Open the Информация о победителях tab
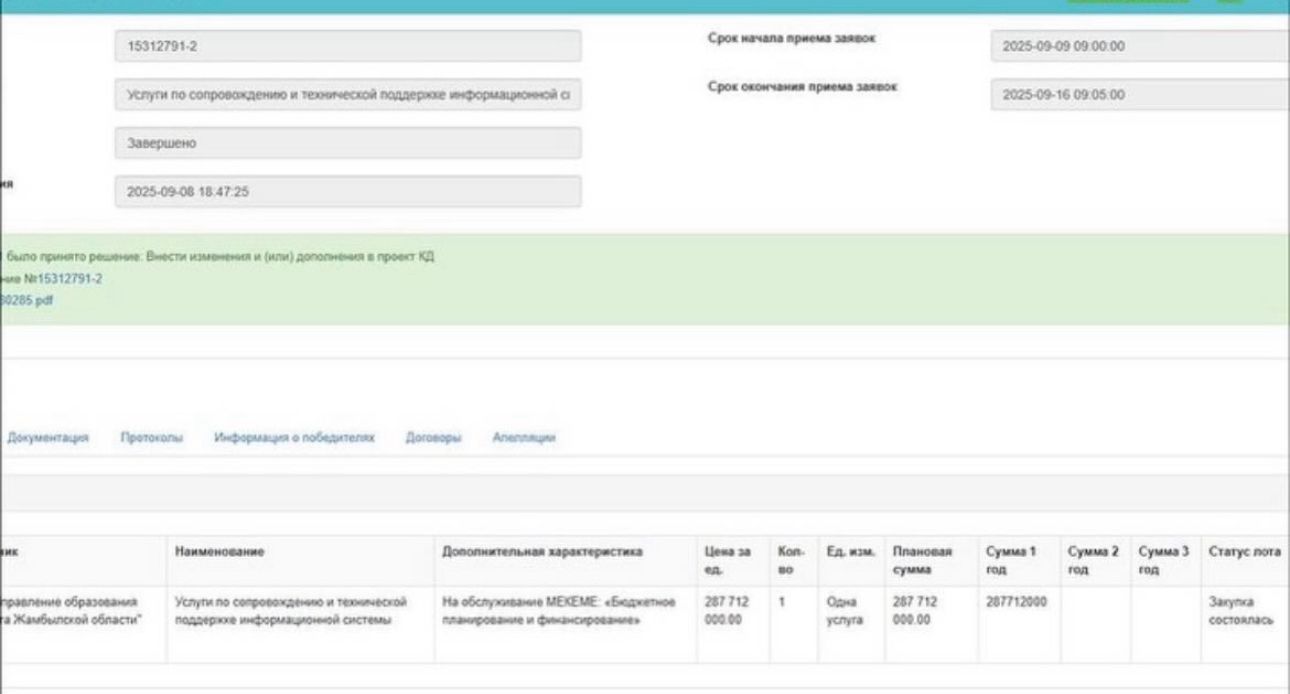 (x=294, y=438)
